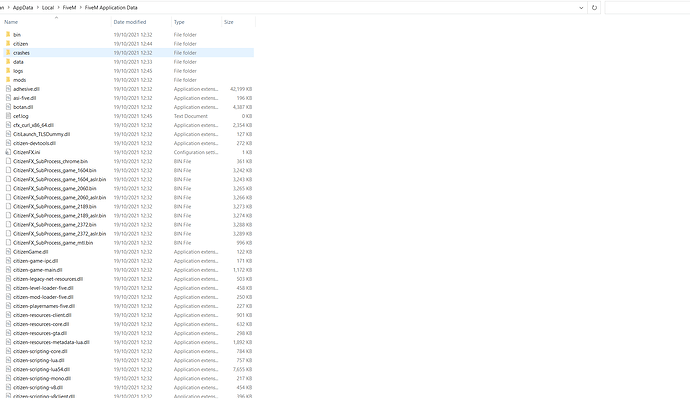The image size is (690, 404).
Task: Sort files by the Type column header
Action: [x=179, y=22]
